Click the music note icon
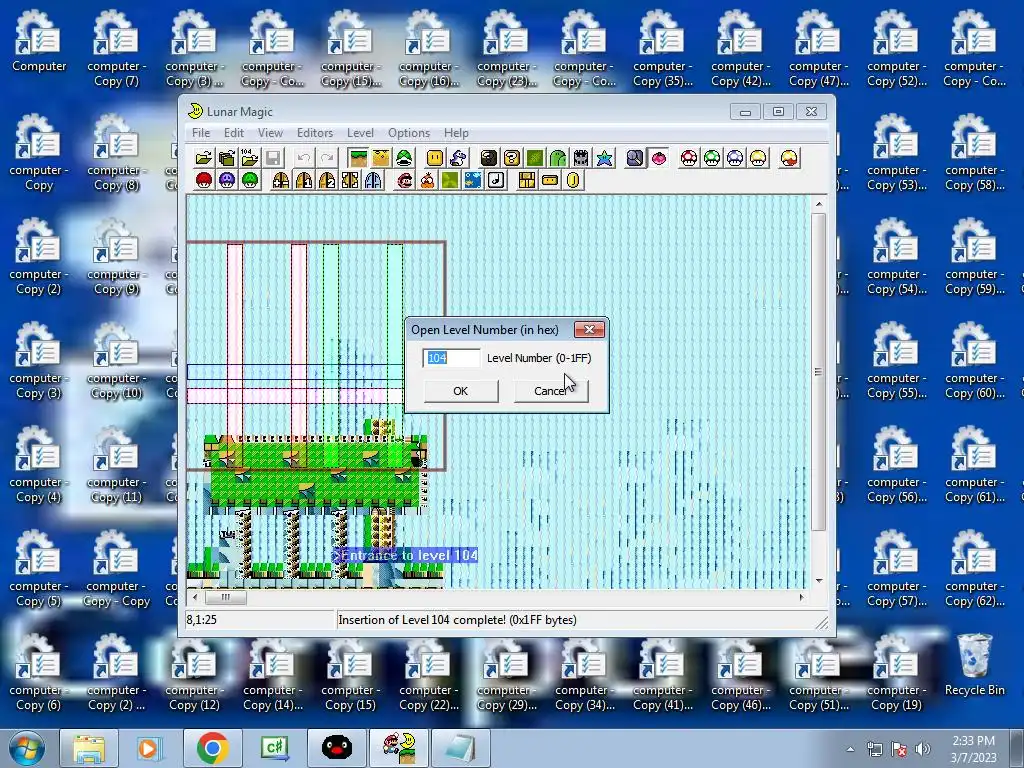The height and width of the screenshot is (768, 1024). [496, 180]
